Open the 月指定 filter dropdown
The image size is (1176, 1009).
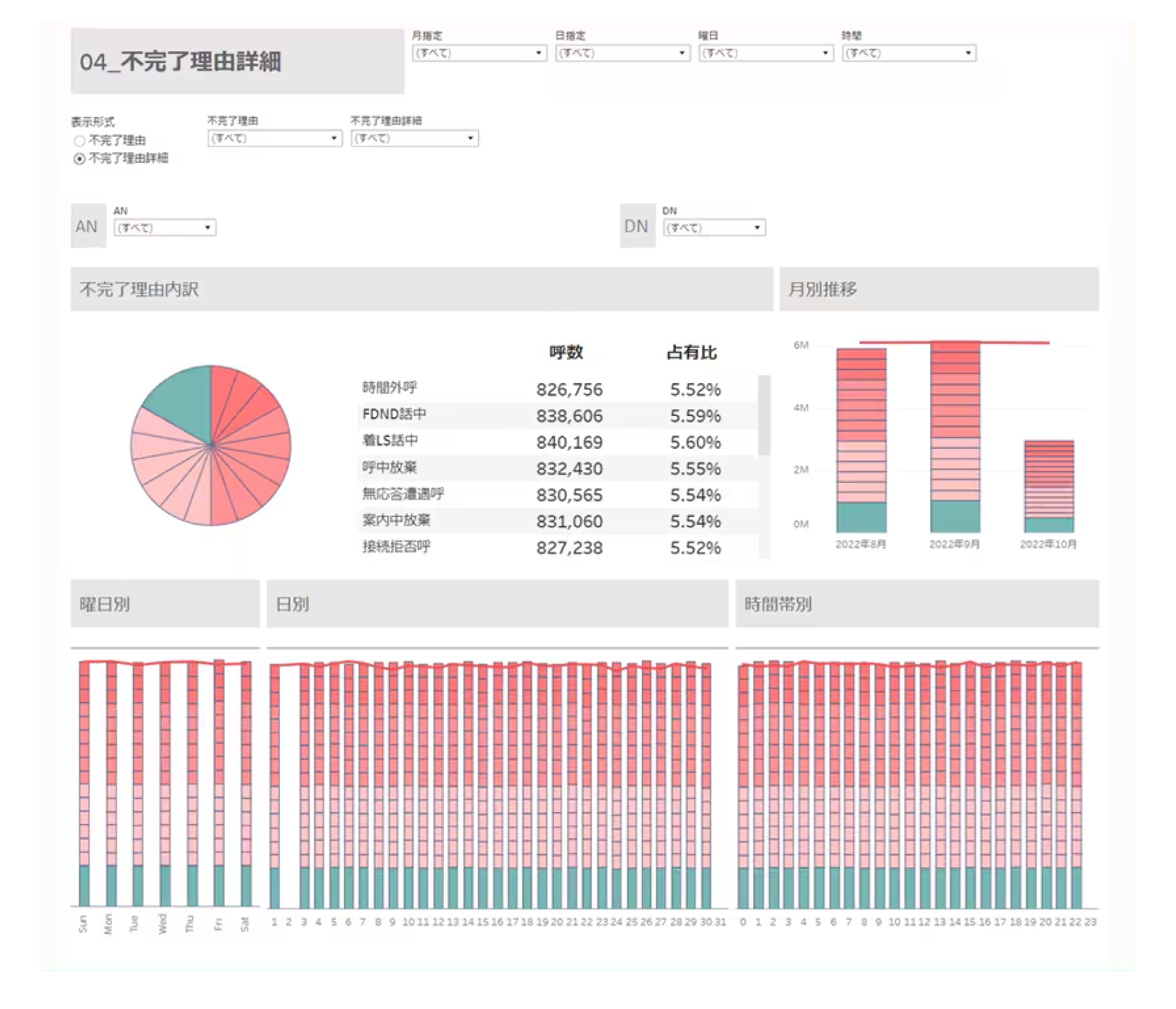(x=479, y=53)
